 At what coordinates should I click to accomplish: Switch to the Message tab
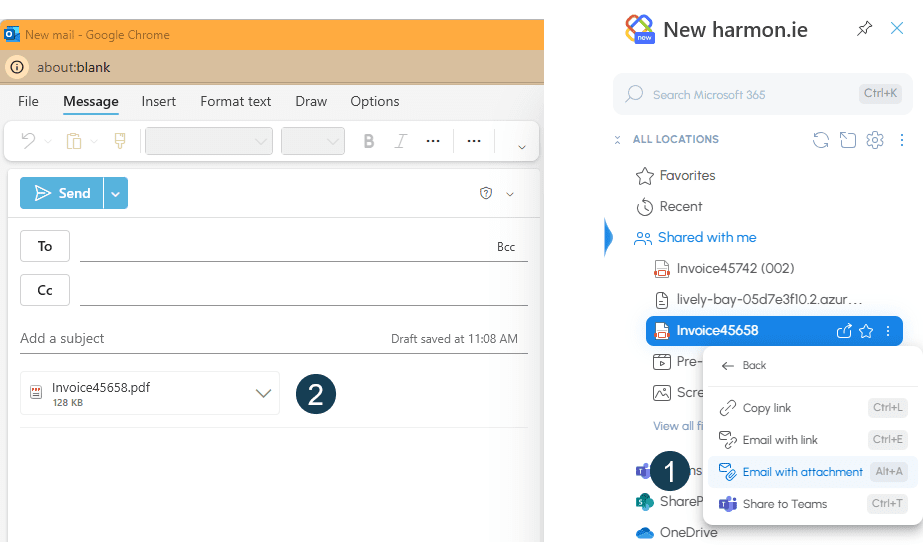[x=91, y=101]
